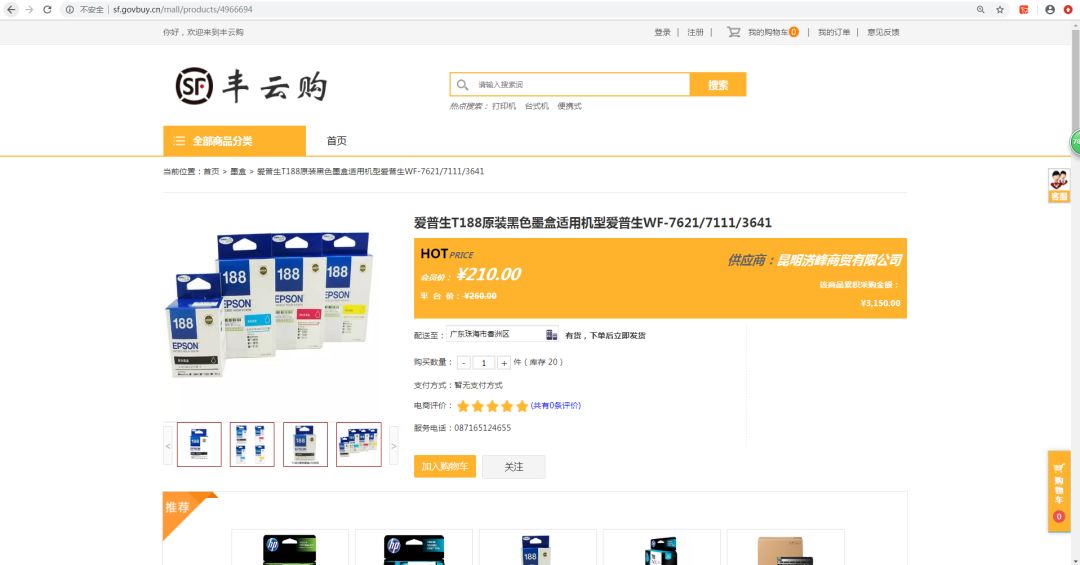Reload the page with the refresh icon
Image resolution: width=1080 pixels, height=565 pixels.
(x=48, y=10)
